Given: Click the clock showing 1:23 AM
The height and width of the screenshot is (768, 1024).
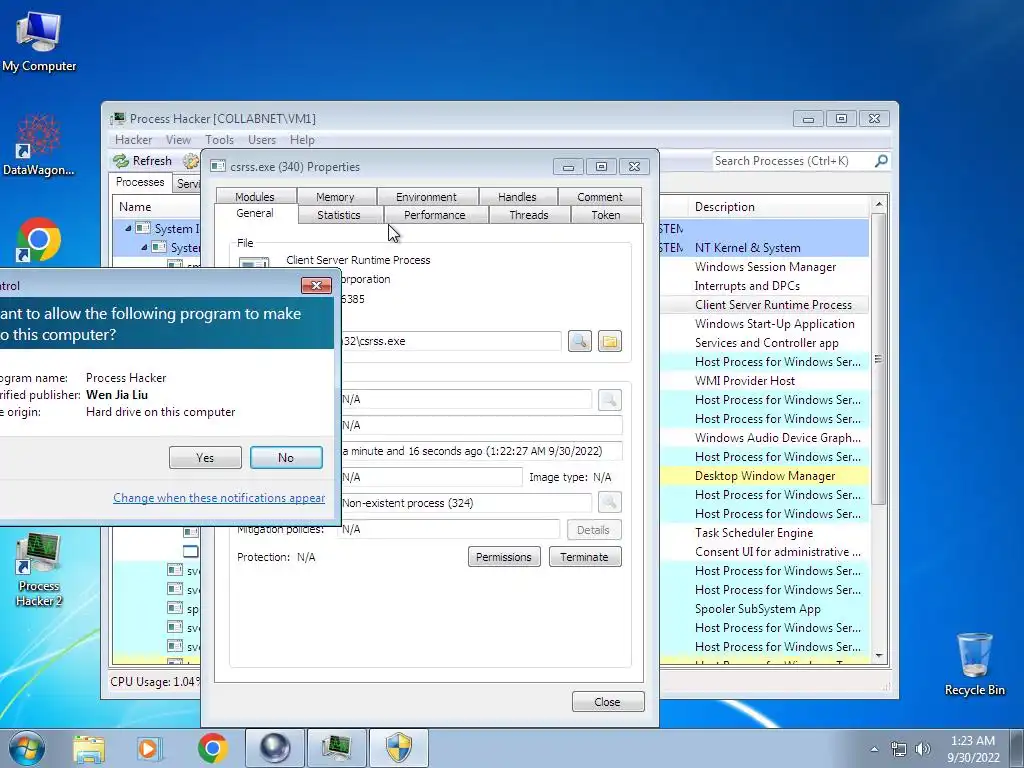Looking at the screenshot, I should pyautogui.click(x=973, y=749).
